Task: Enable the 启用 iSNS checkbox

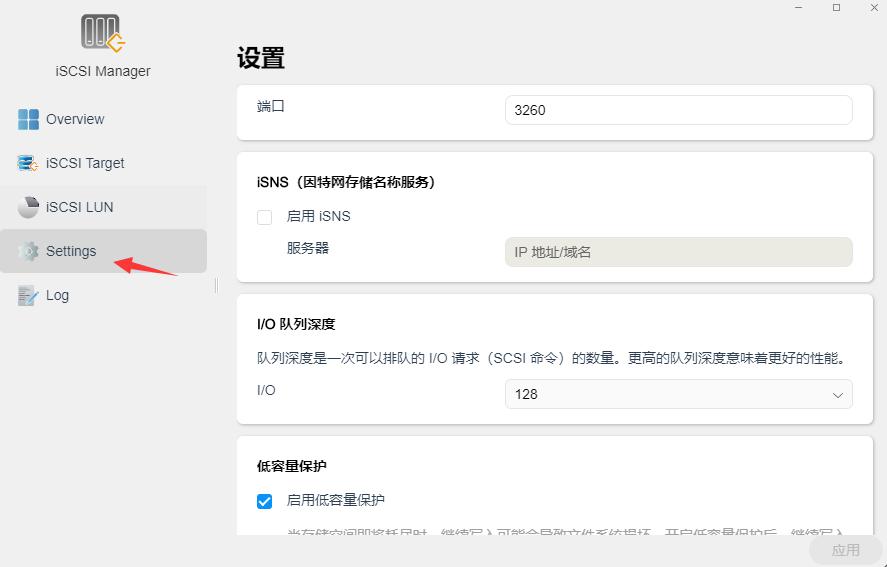Action: (265, 217)
